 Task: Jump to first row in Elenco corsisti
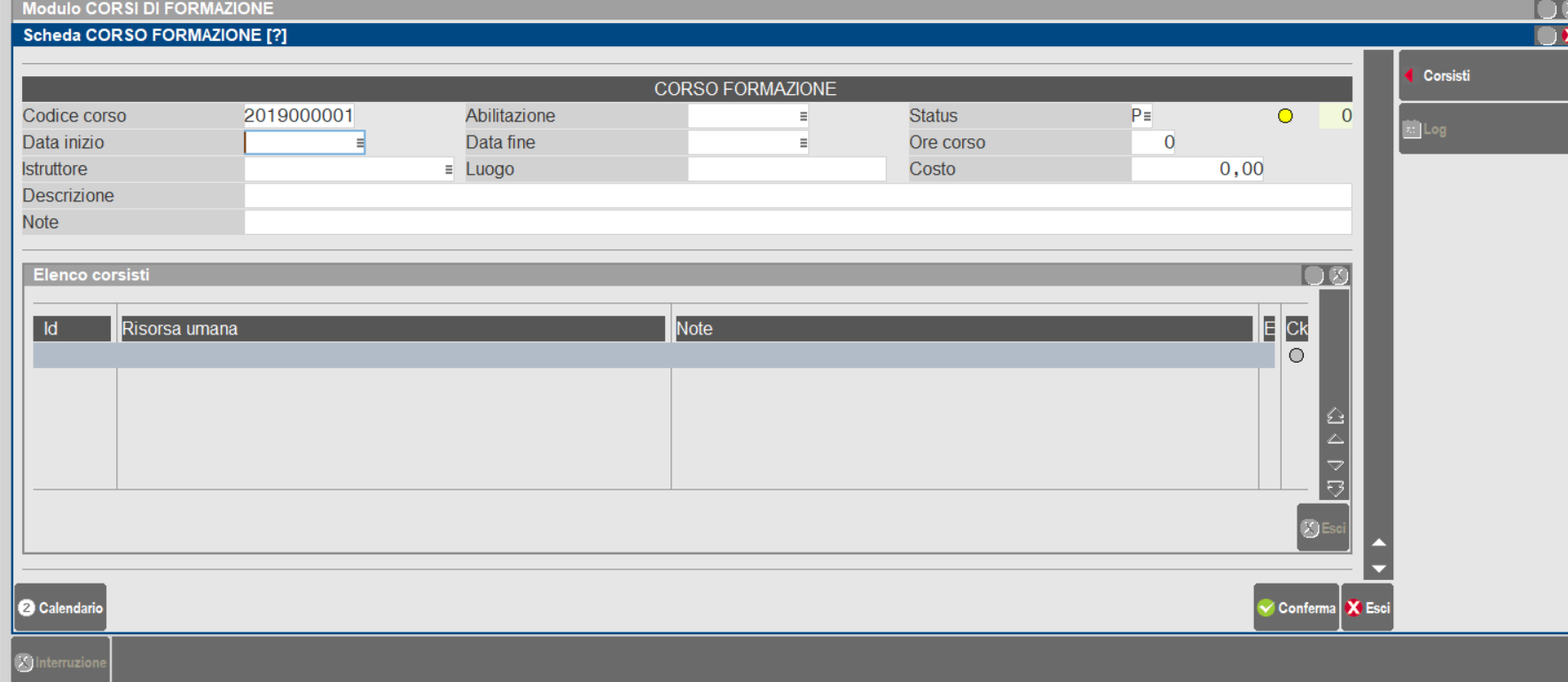pyautogui.click(x=1335, y=415)
